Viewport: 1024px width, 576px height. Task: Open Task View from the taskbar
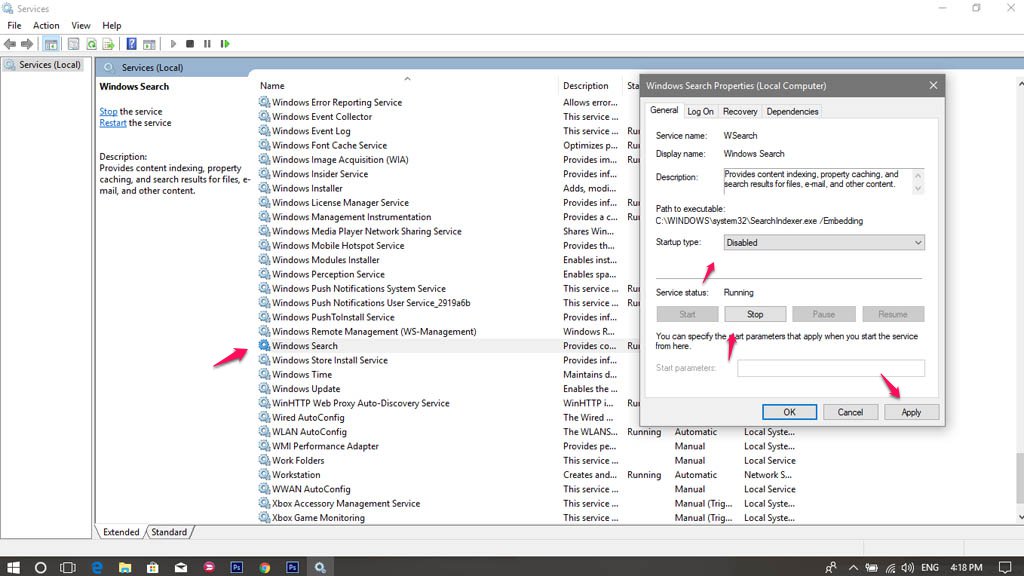pos(68,568)
